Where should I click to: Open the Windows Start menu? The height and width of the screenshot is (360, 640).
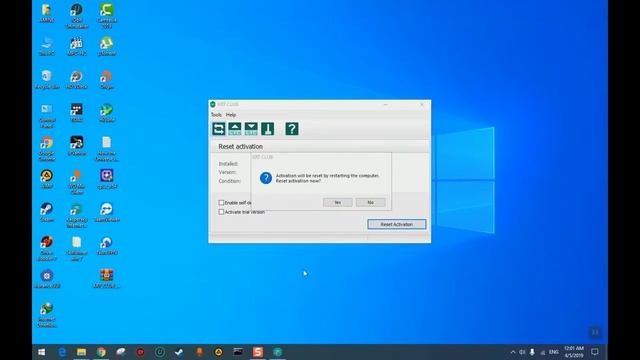42,352
